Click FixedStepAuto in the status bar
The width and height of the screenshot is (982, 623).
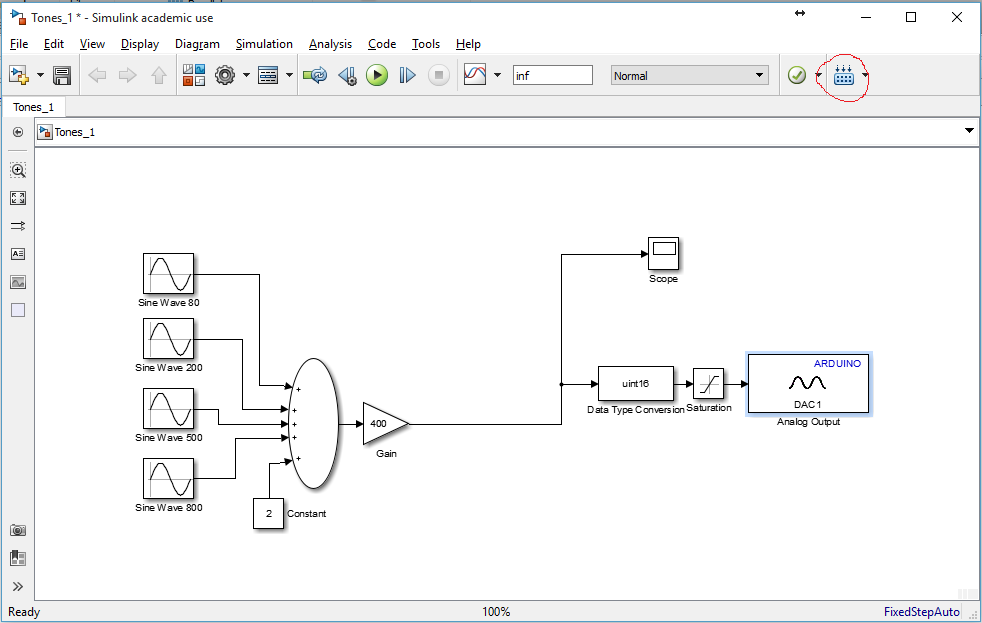coord(921,611)
